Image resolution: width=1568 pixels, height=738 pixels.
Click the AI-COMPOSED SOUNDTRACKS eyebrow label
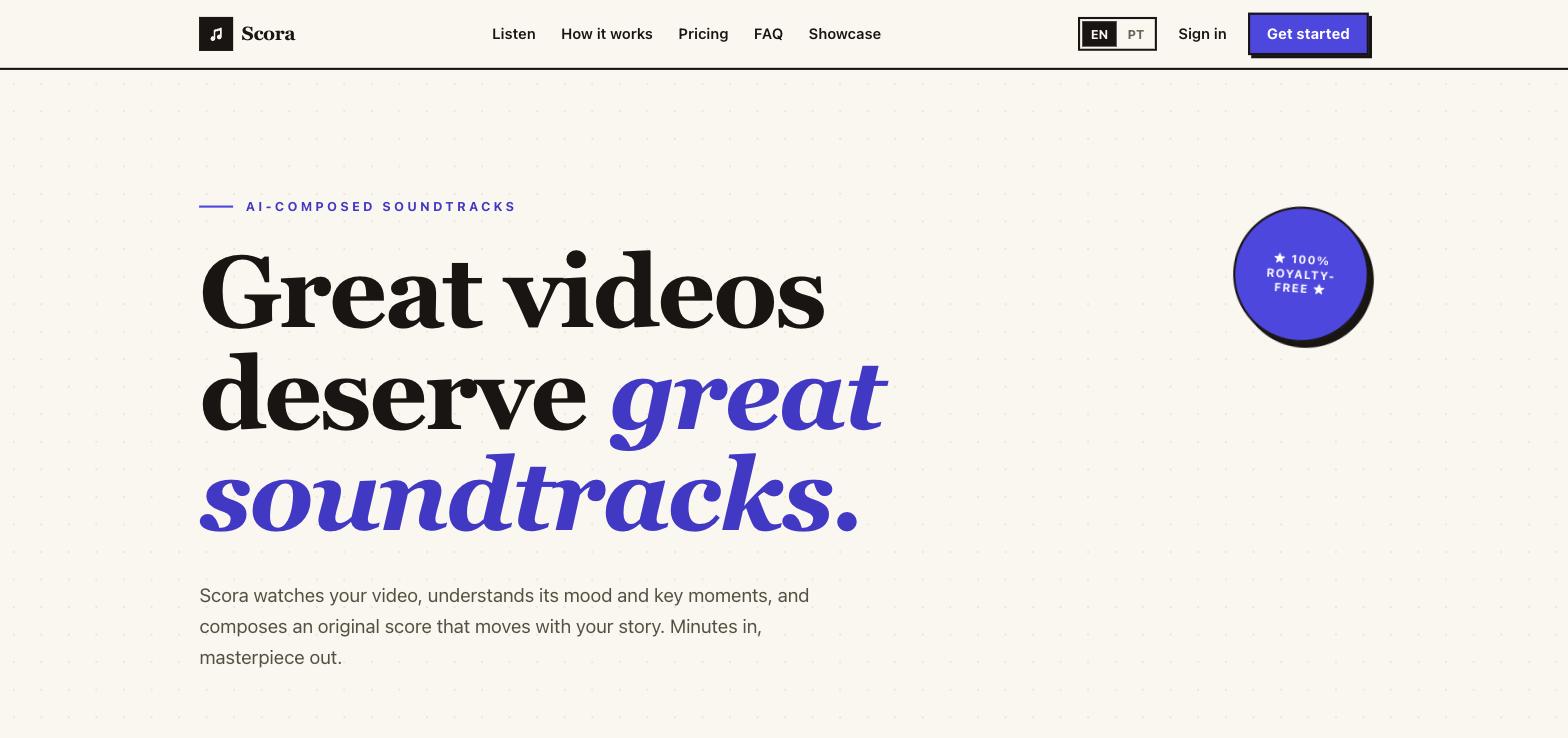(x=381, y=207)
